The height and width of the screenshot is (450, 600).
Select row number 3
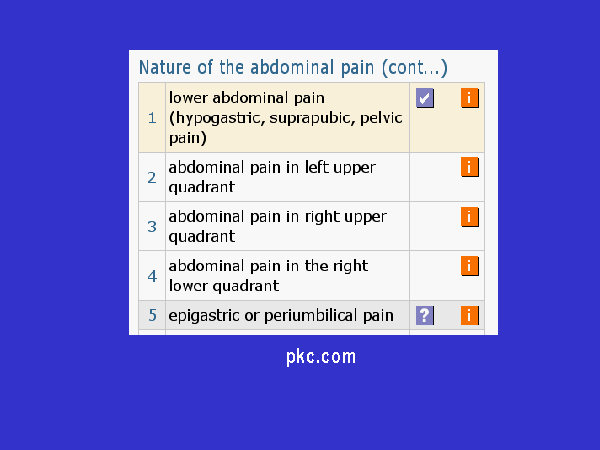pyautogui.click(x=152, y=227)
